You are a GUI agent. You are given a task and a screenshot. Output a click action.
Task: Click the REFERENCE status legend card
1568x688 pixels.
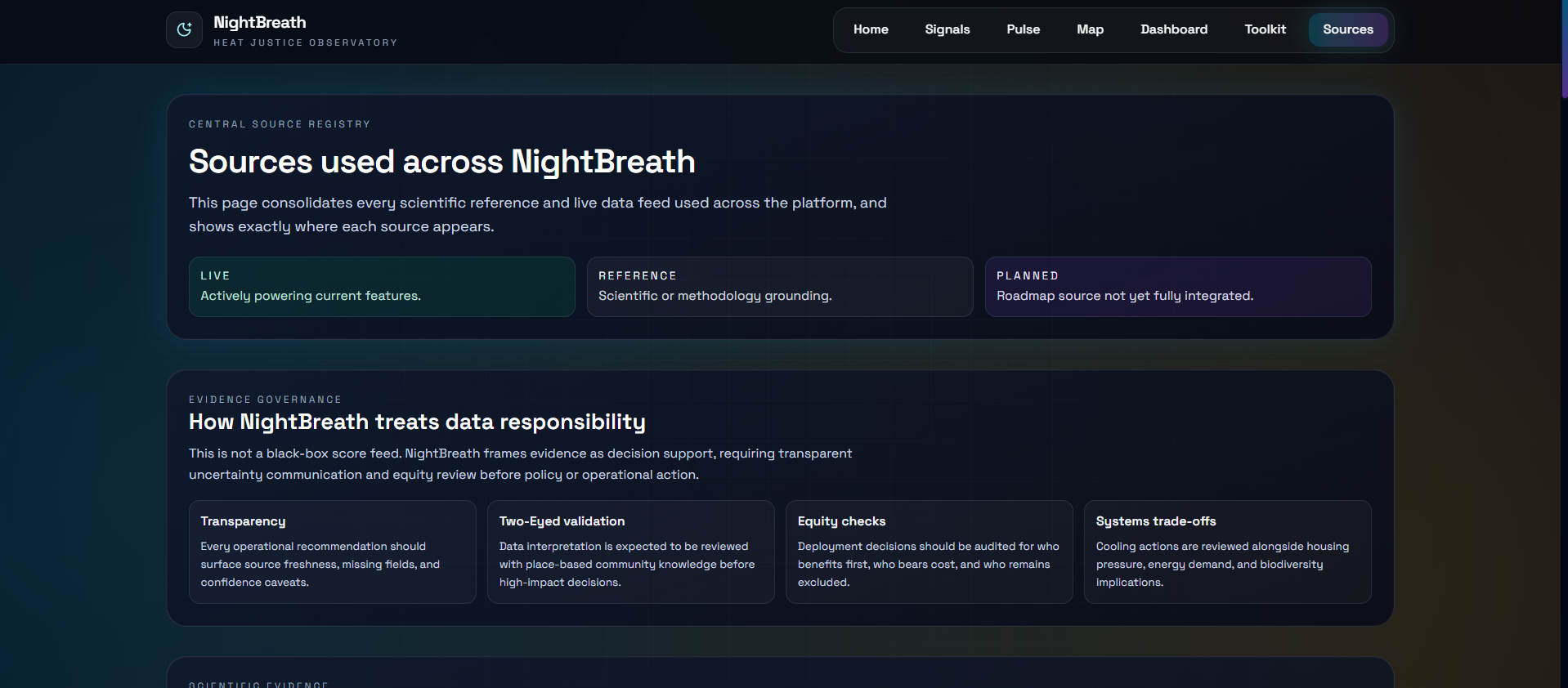780,287
